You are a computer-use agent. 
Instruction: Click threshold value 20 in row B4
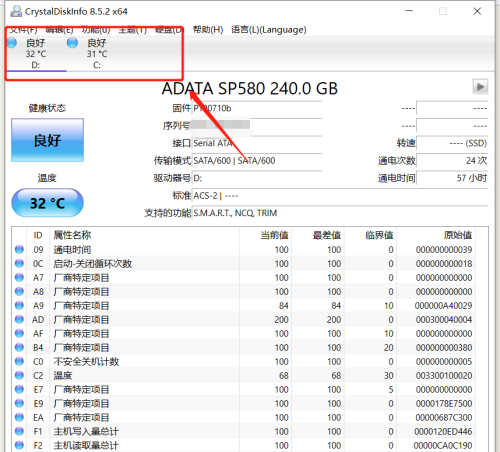pos(389,348)
